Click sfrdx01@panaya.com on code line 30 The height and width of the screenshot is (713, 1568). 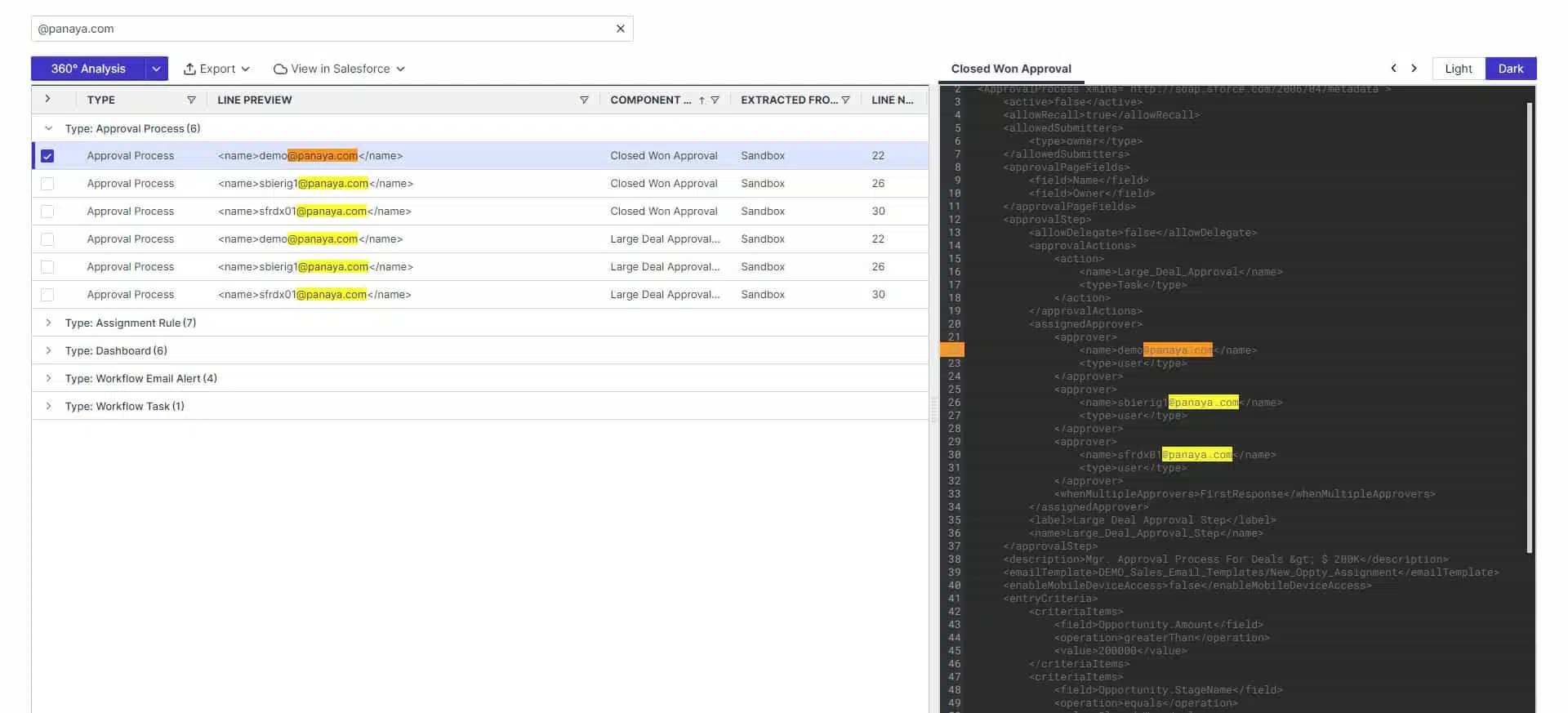(x=1174, y=455)
